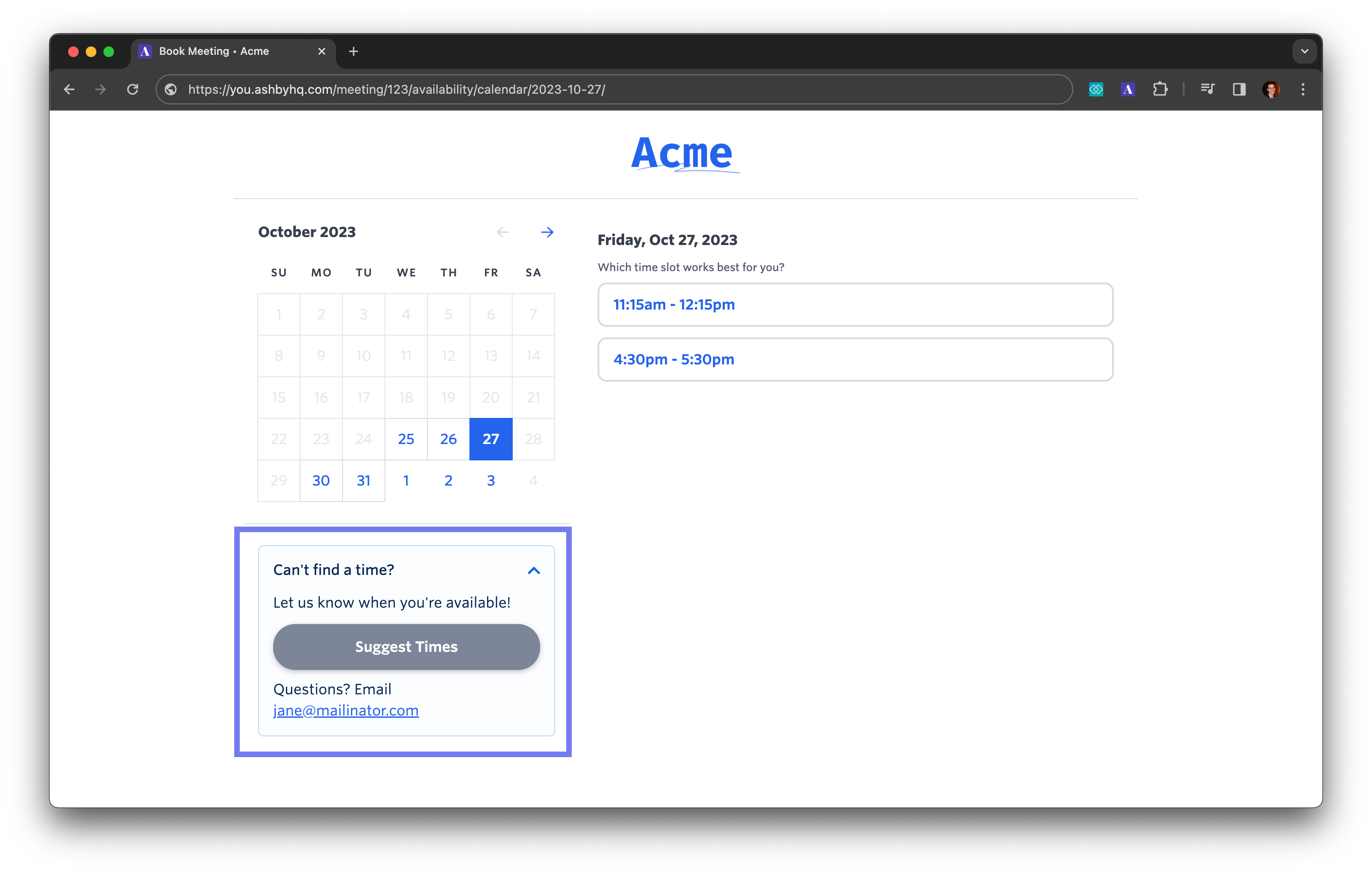This screenshot has height=873, width=1372.
Task: Select October 30 on the calendar
Action: (x=321, y=481)
